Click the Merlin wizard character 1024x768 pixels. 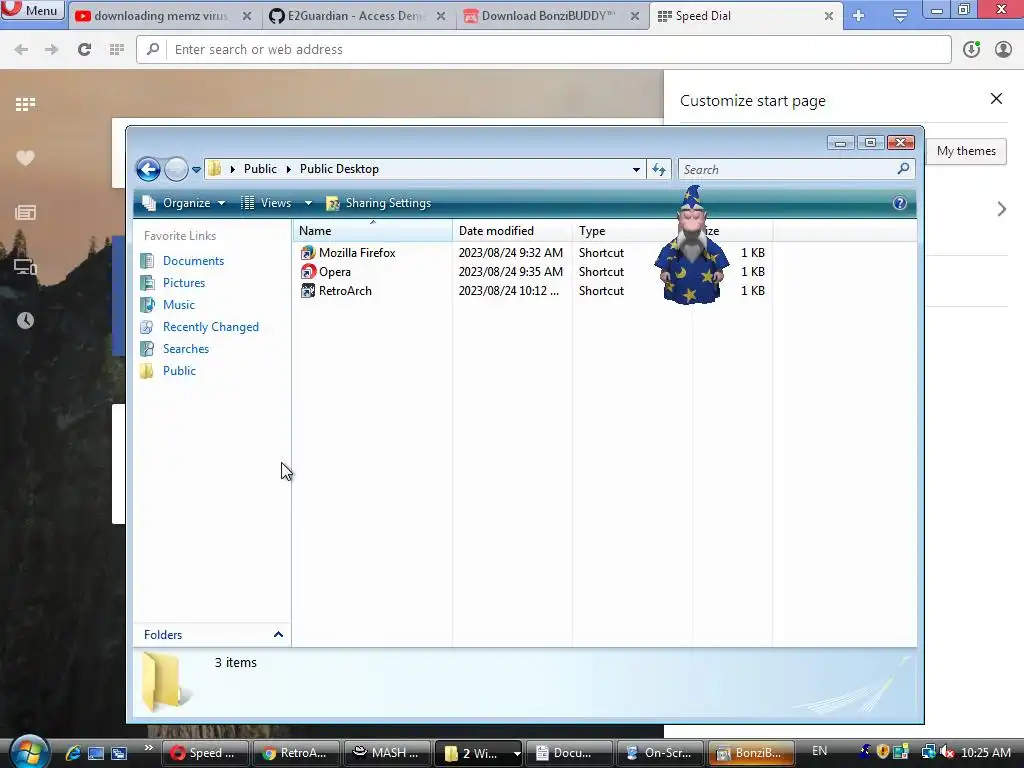[x=692, y=246]
